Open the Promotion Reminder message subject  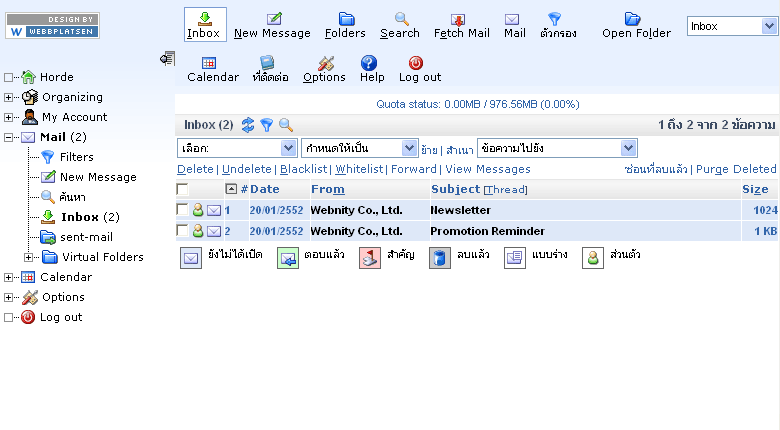coord(488,231)
